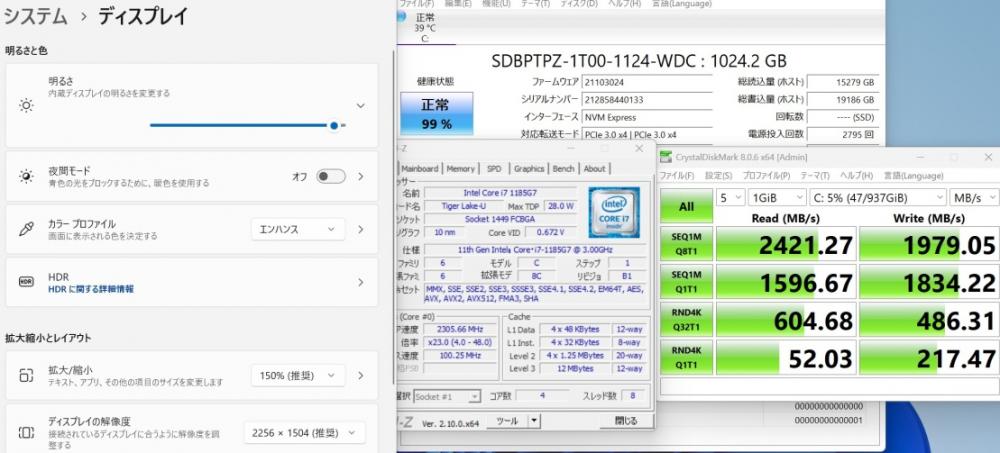Image resolution: width=1000 pixels, height=453 pixels.
Task: Toggle the night mode switch
Action: [331, 177]
